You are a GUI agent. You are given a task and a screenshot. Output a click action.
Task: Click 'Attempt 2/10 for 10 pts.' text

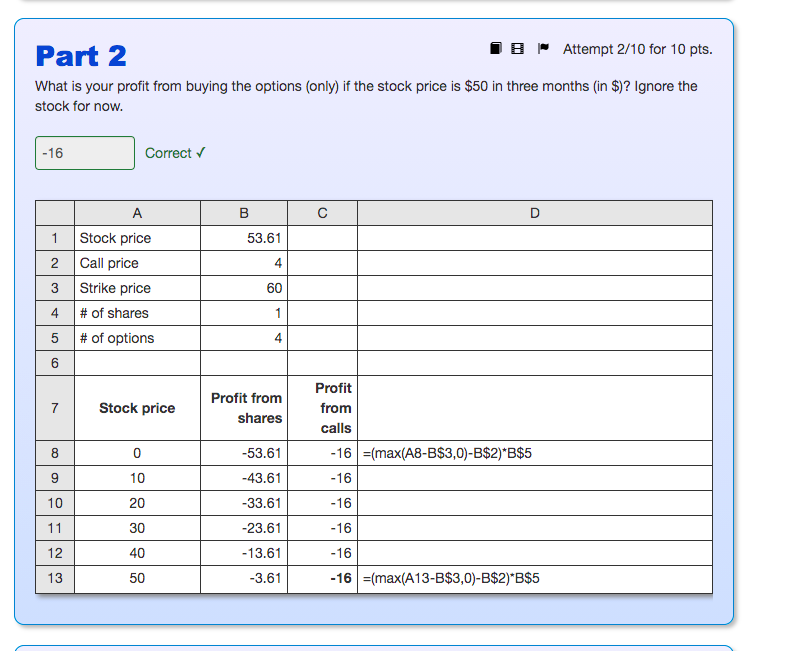click(638, 49)
